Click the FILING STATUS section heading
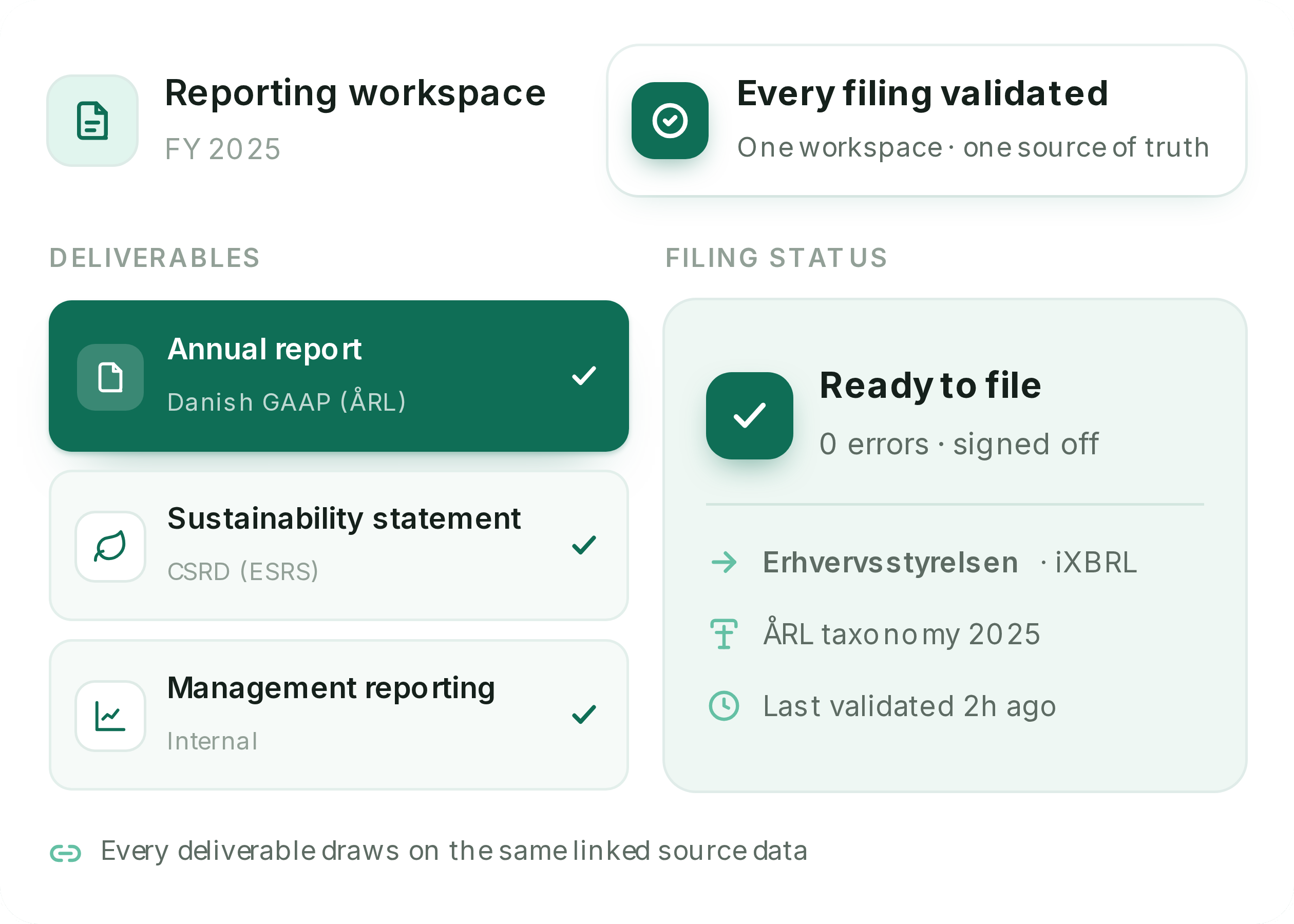The height and width of the screenshot is (924, 1294). [776, 258]
